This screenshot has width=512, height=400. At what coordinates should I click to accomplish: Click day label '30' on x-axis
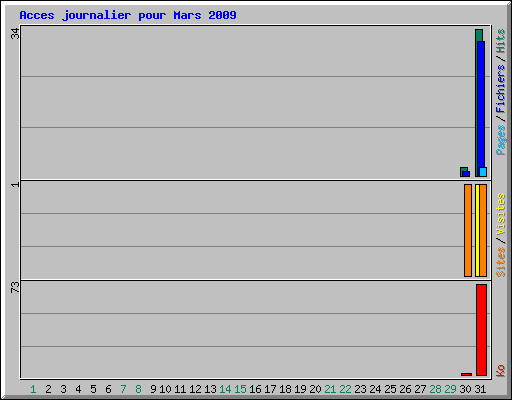click(x=465, y=389)
